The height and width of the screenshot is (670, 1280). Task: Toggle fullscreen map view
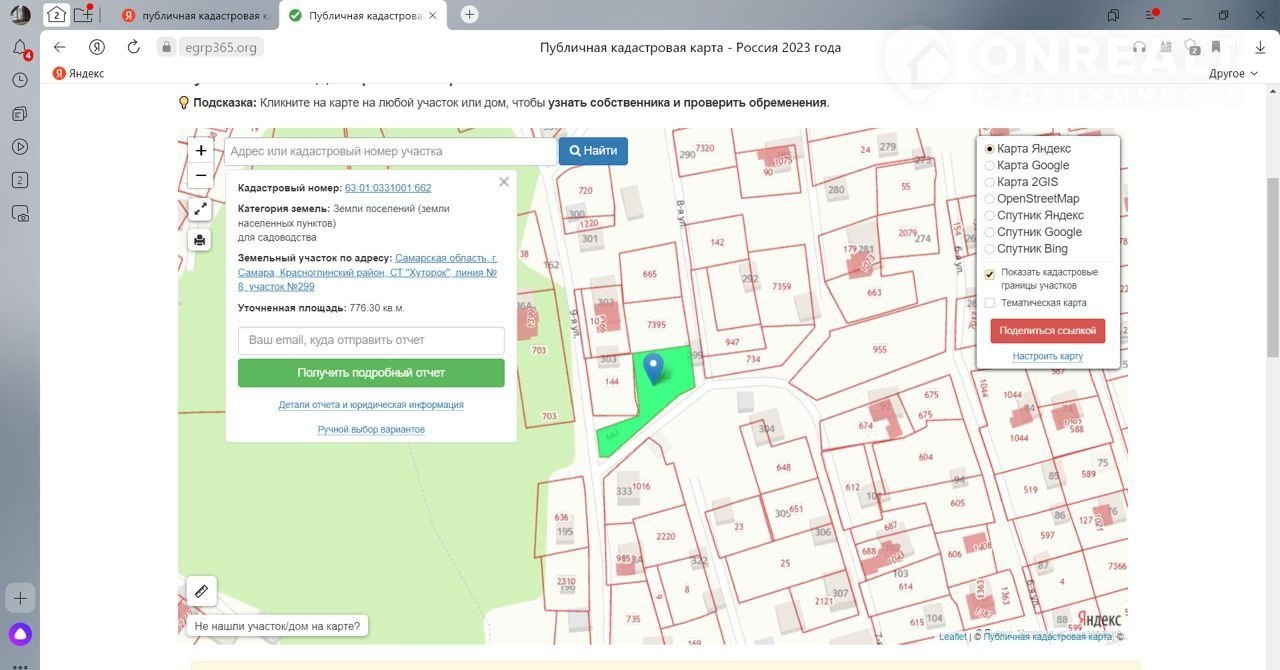[201, 209]
